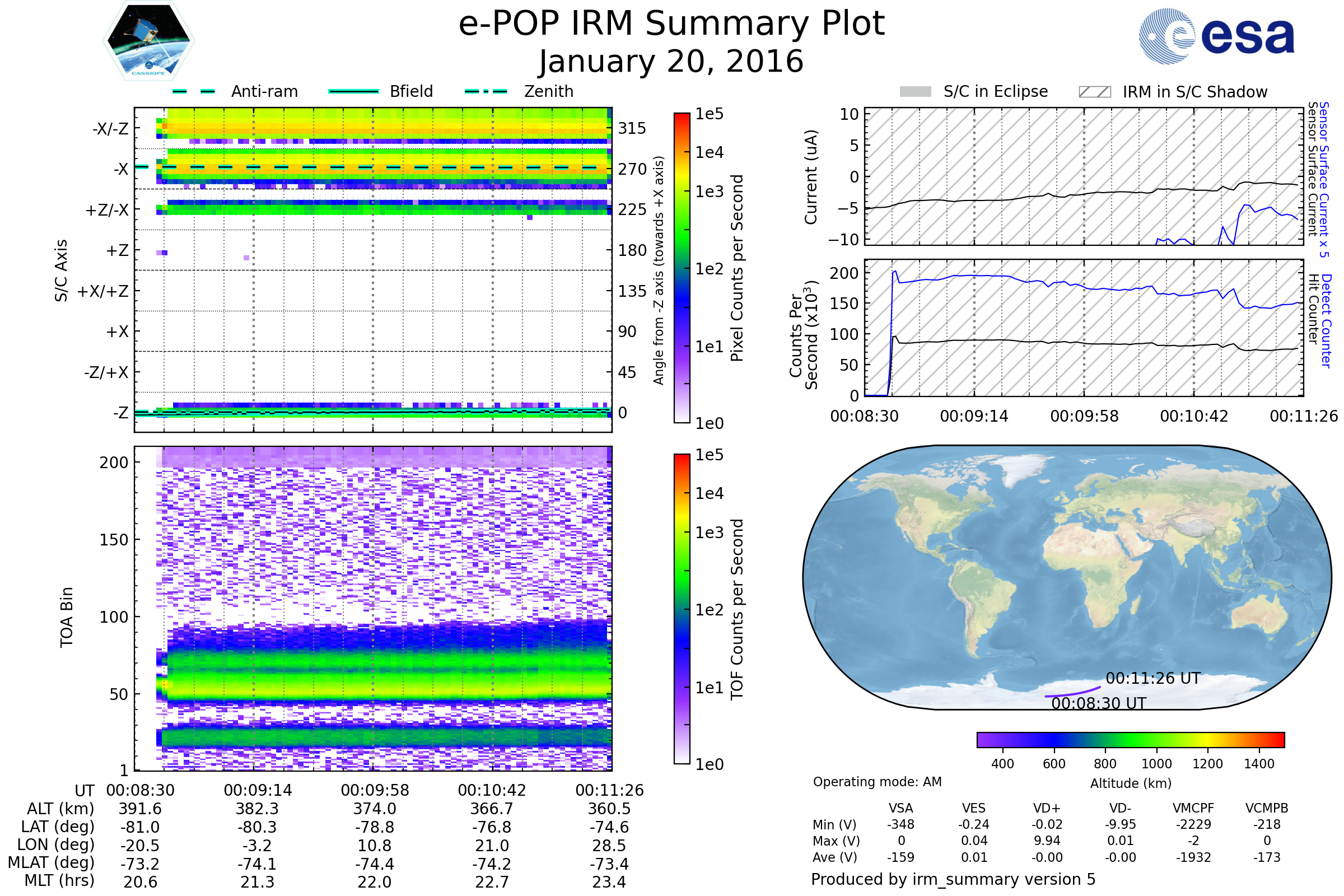
Task: Click the Anti-ram dashed line legend marker
Action: tap(194, 91)
